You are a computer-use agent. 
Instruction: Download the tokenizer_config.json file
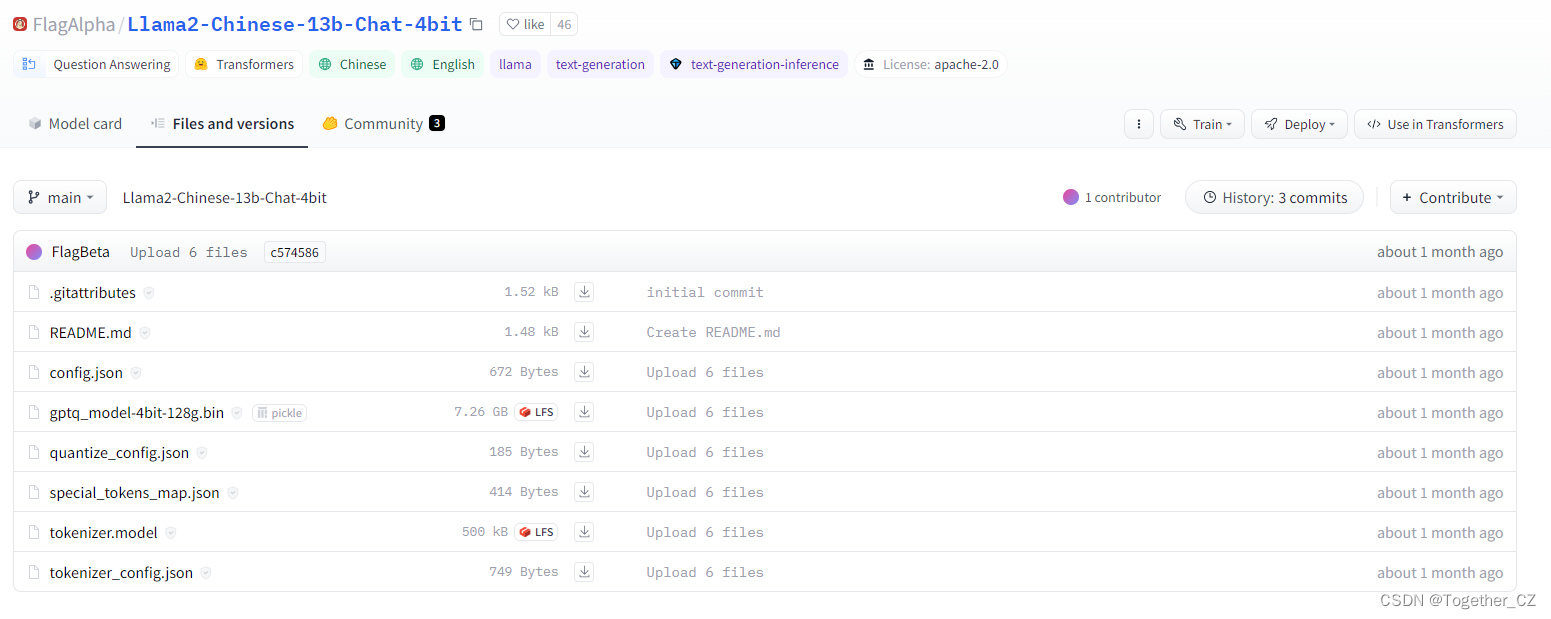[584, 572]
